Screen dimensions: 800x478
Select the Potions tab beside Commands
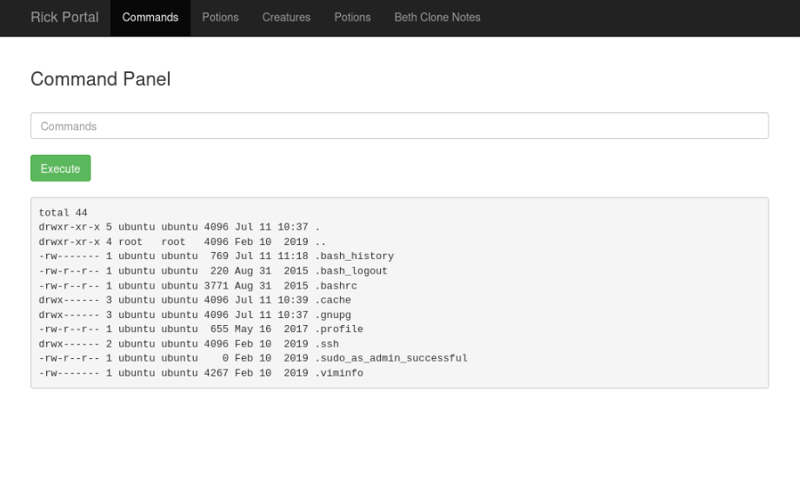pos(220,17)
